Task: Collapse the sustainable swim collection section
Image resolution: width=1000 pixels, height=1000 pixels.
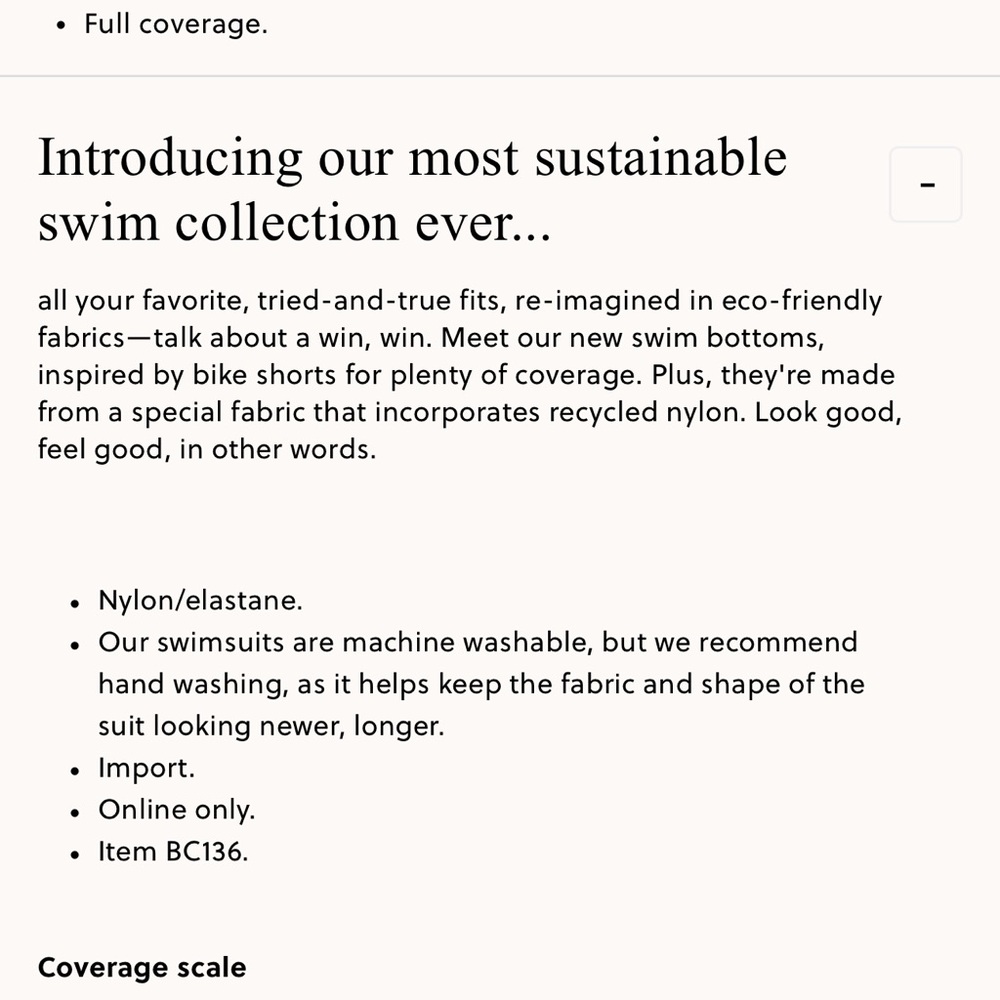Action: pos(925,184)
